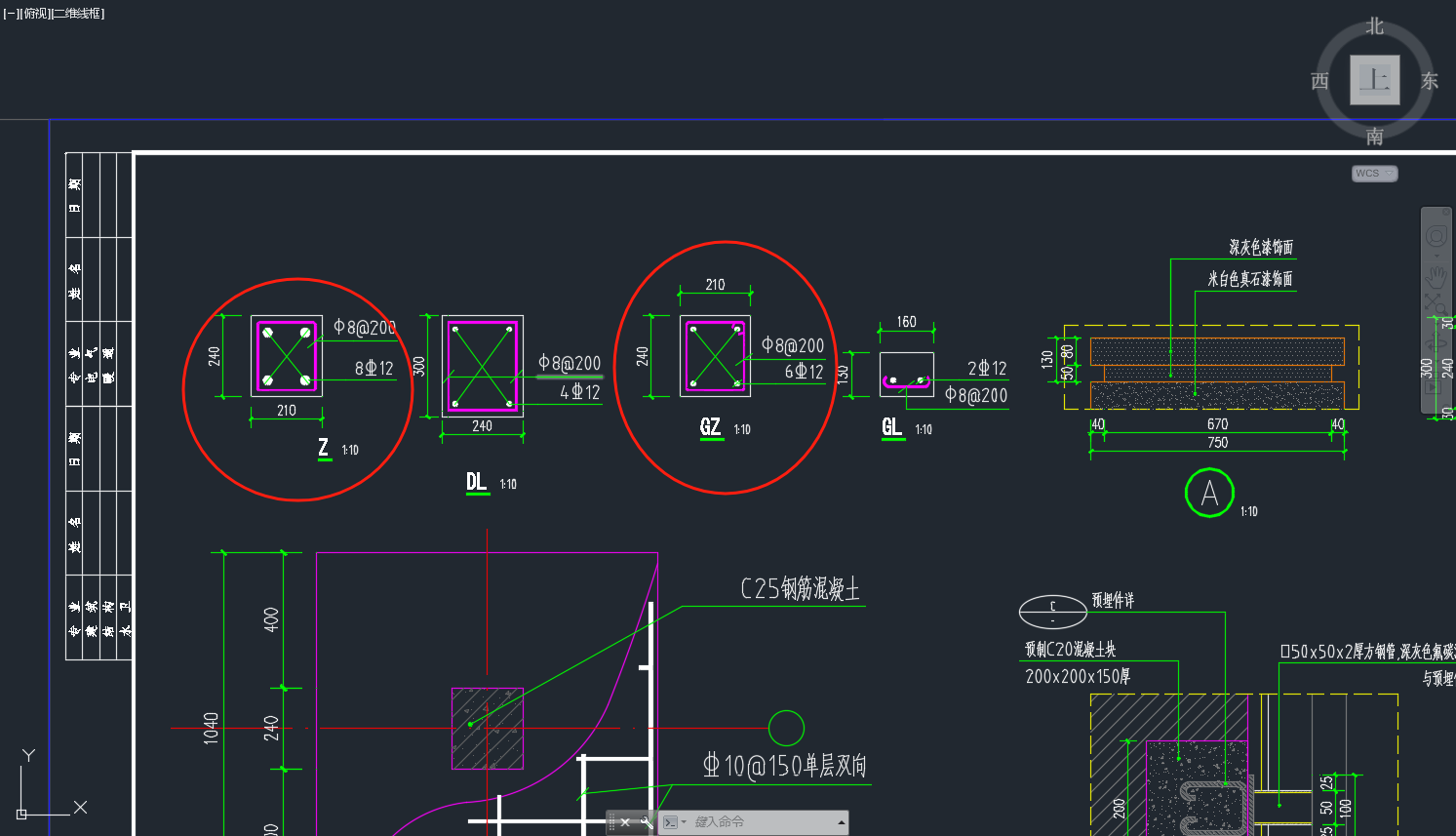
Task: Focus the 键入命令 command input field
Action: tap(761, 822)
